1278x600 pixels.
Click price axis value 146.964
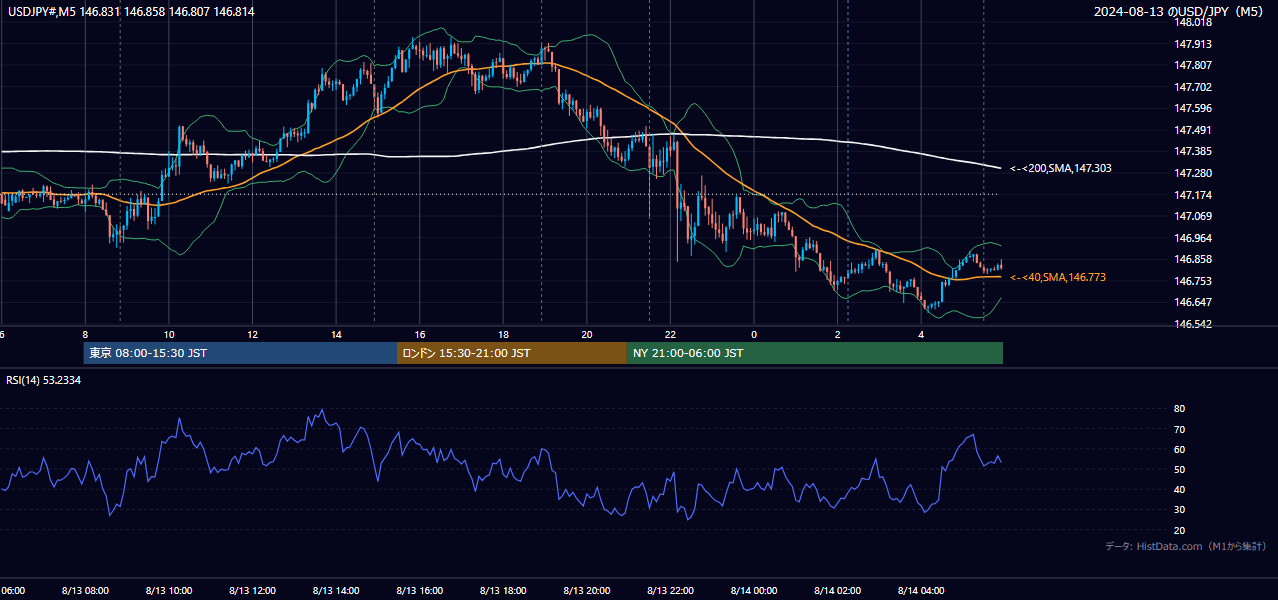(1192, 238)
